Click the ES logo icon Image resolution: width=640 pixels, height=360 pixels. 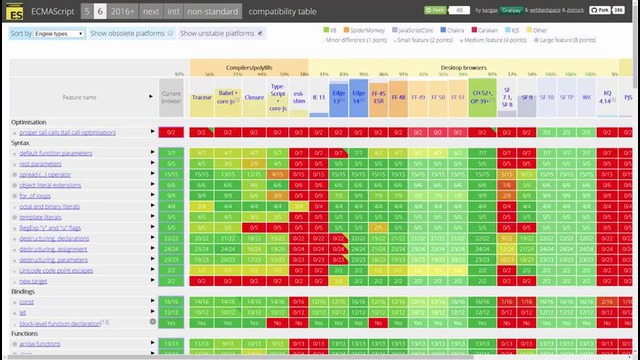coord(15,11)
